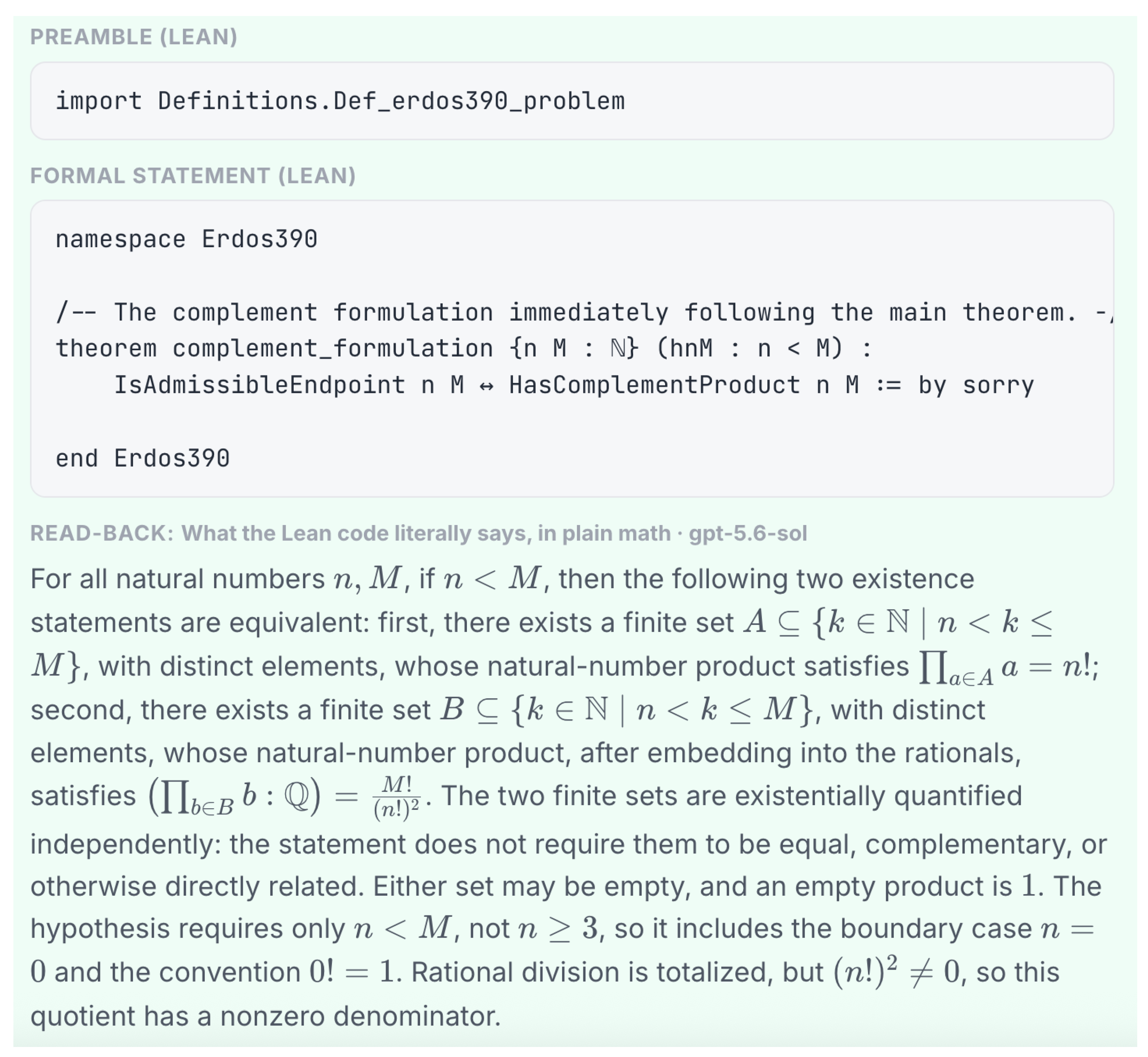Click the theorem complement_formulation name
Screen dimensions: 1148x1057
point(333,348)
